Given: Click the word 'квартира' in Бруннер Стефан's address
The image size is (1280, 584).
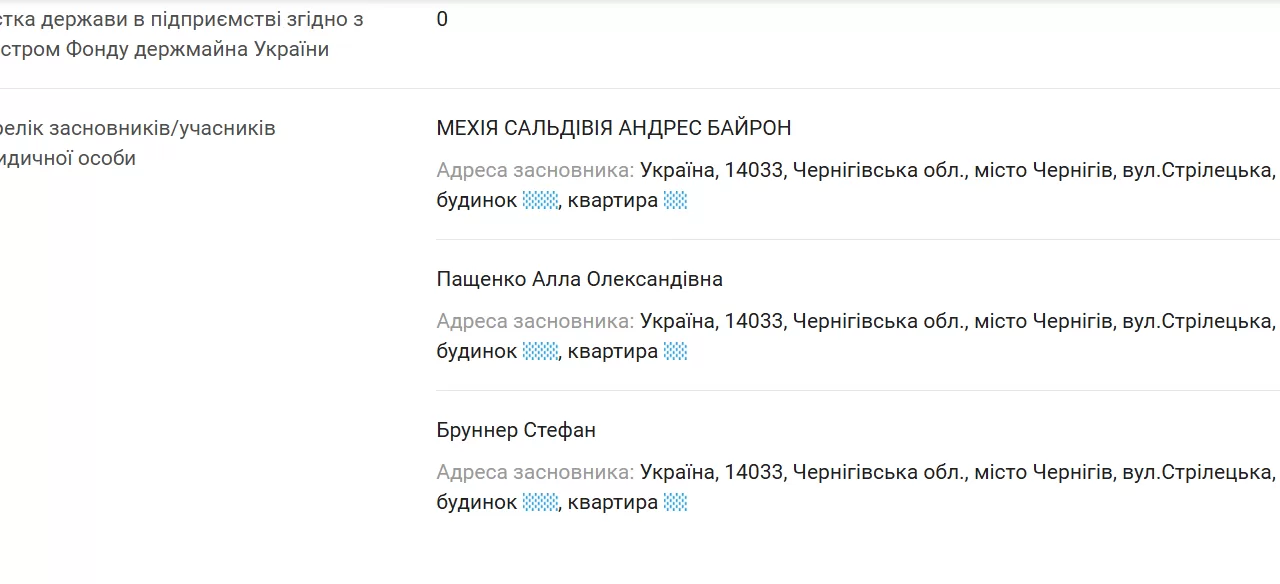Looking at the screenshot, I should (x=612, y=503).
